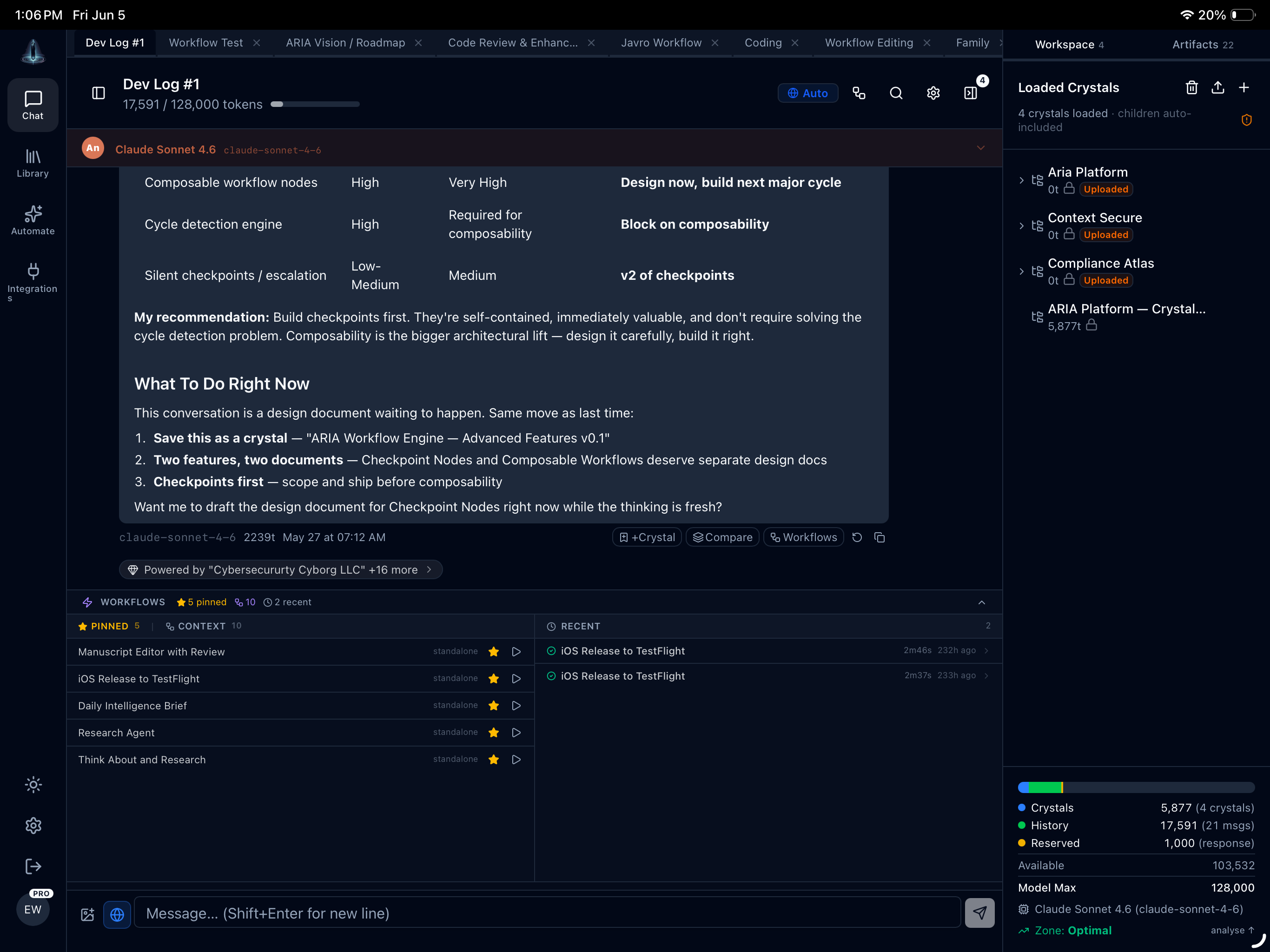Viewport: 1270px width, 952px height.
Task: Click the orange shield warning icon
Action: [1246, 120]
